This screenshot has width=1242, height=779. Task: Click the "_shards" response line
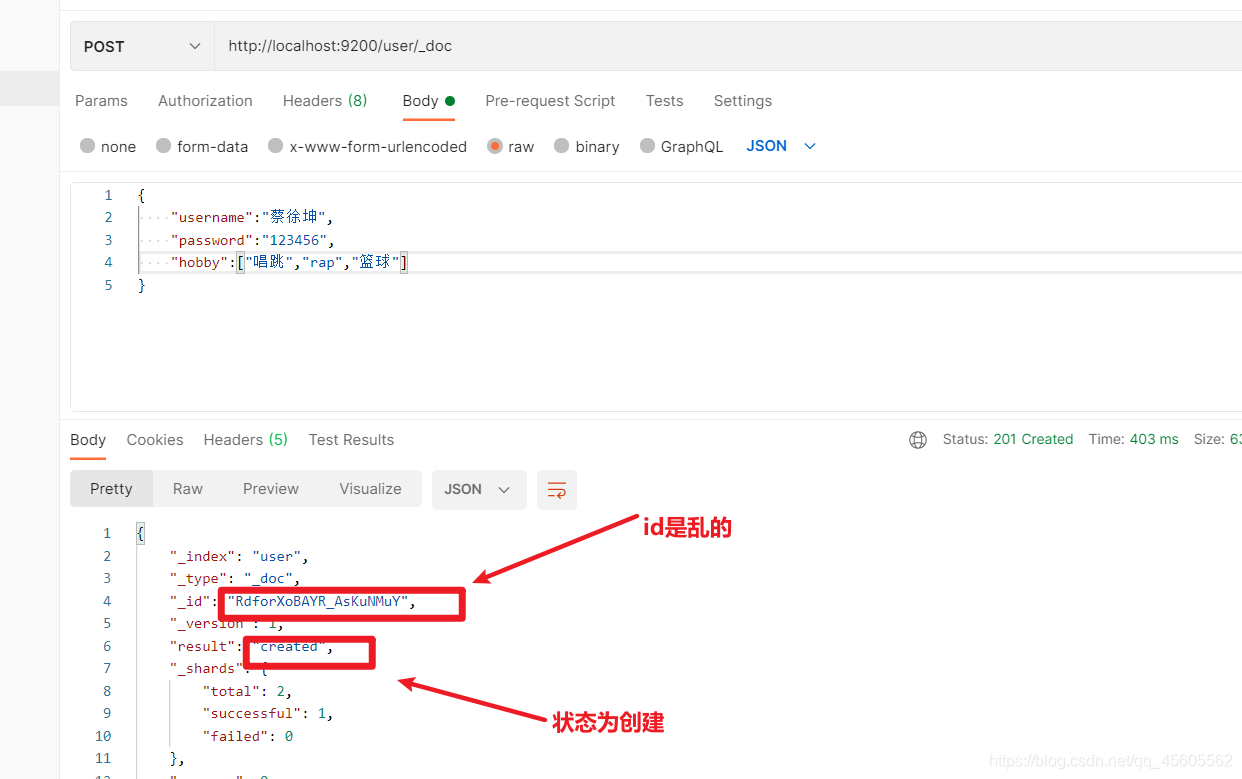pos(219,668)
